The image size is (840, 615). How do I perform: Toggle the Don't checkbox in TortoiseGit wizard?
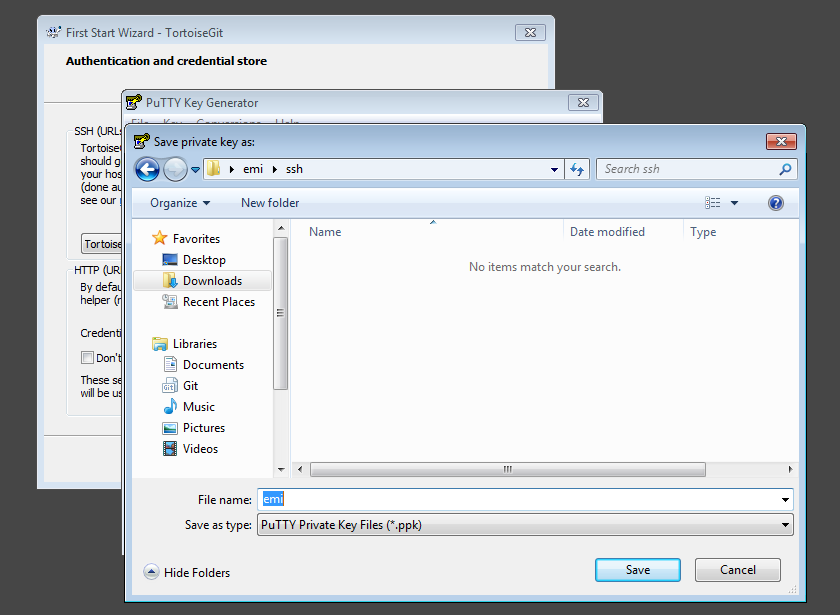point(87,357)
